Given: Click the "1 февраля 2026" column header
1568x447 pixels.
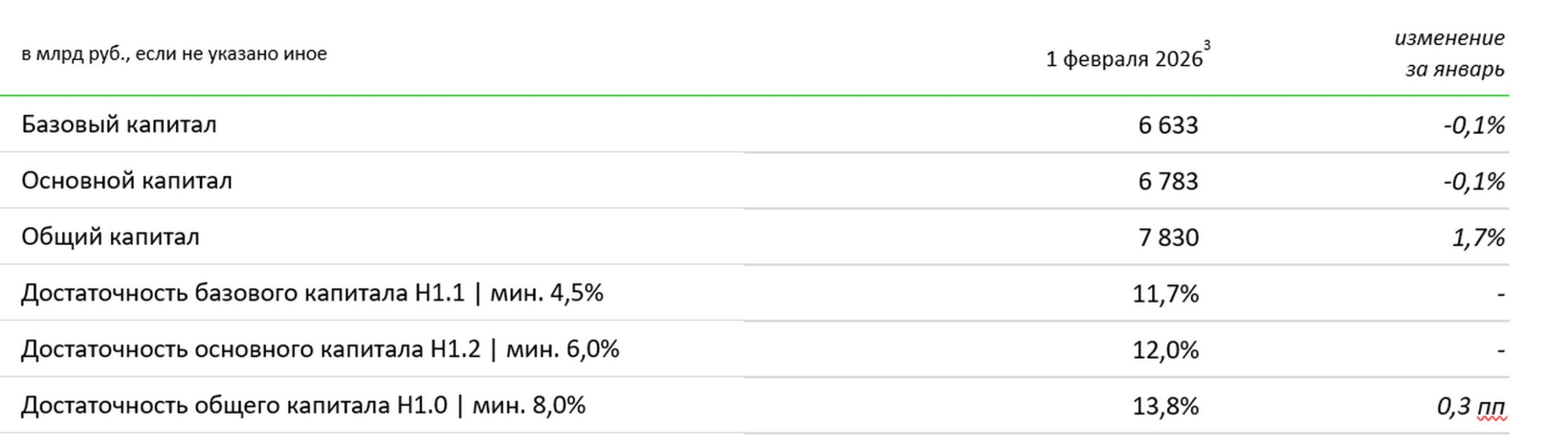Looking at the screenshot, I should click(1123, 59).
